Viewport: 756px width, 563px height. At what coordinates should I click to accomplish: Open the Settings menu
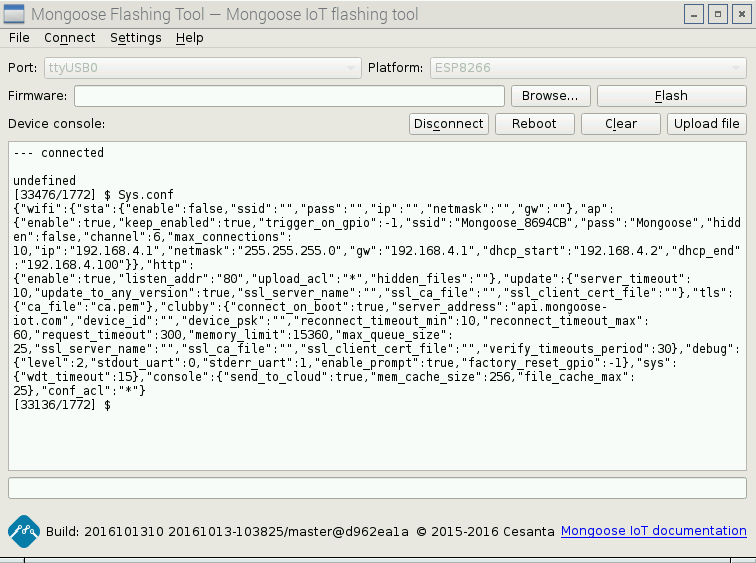[x=135, y=38]
